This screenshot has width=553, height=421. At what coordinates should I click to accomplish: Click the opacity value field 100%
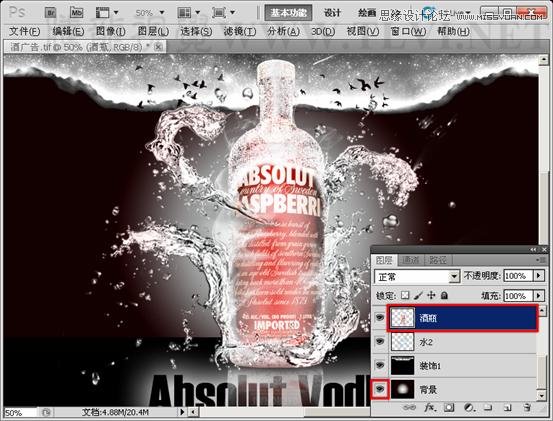pos(518,275)
